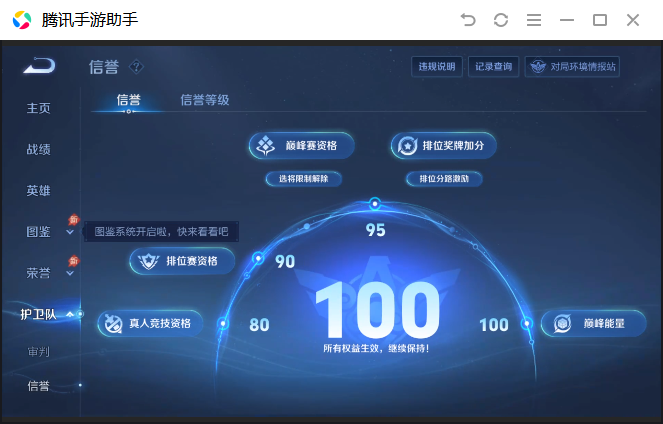Open 审判 sub-item in sidebar
663x424 pixels.
coord(38,351)
